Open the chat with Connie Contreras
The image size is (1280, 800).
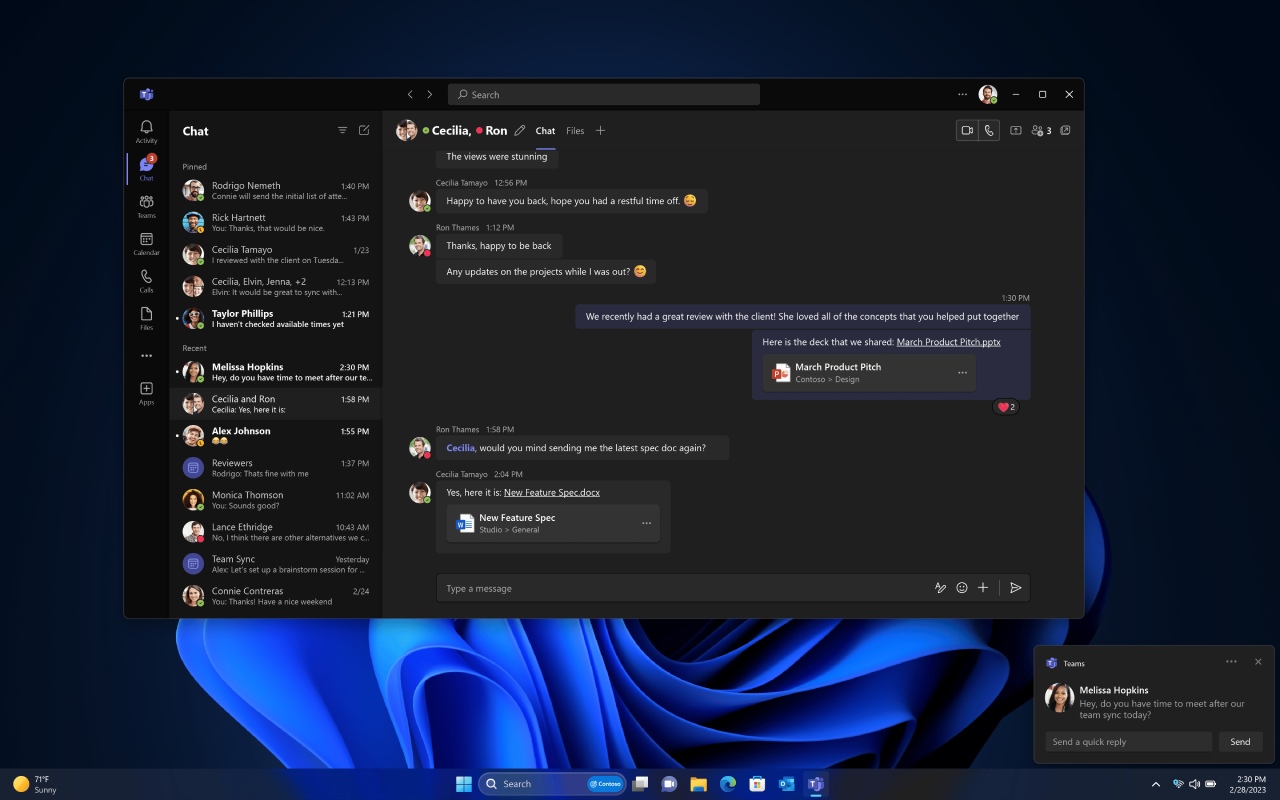[x=275, y=596]
